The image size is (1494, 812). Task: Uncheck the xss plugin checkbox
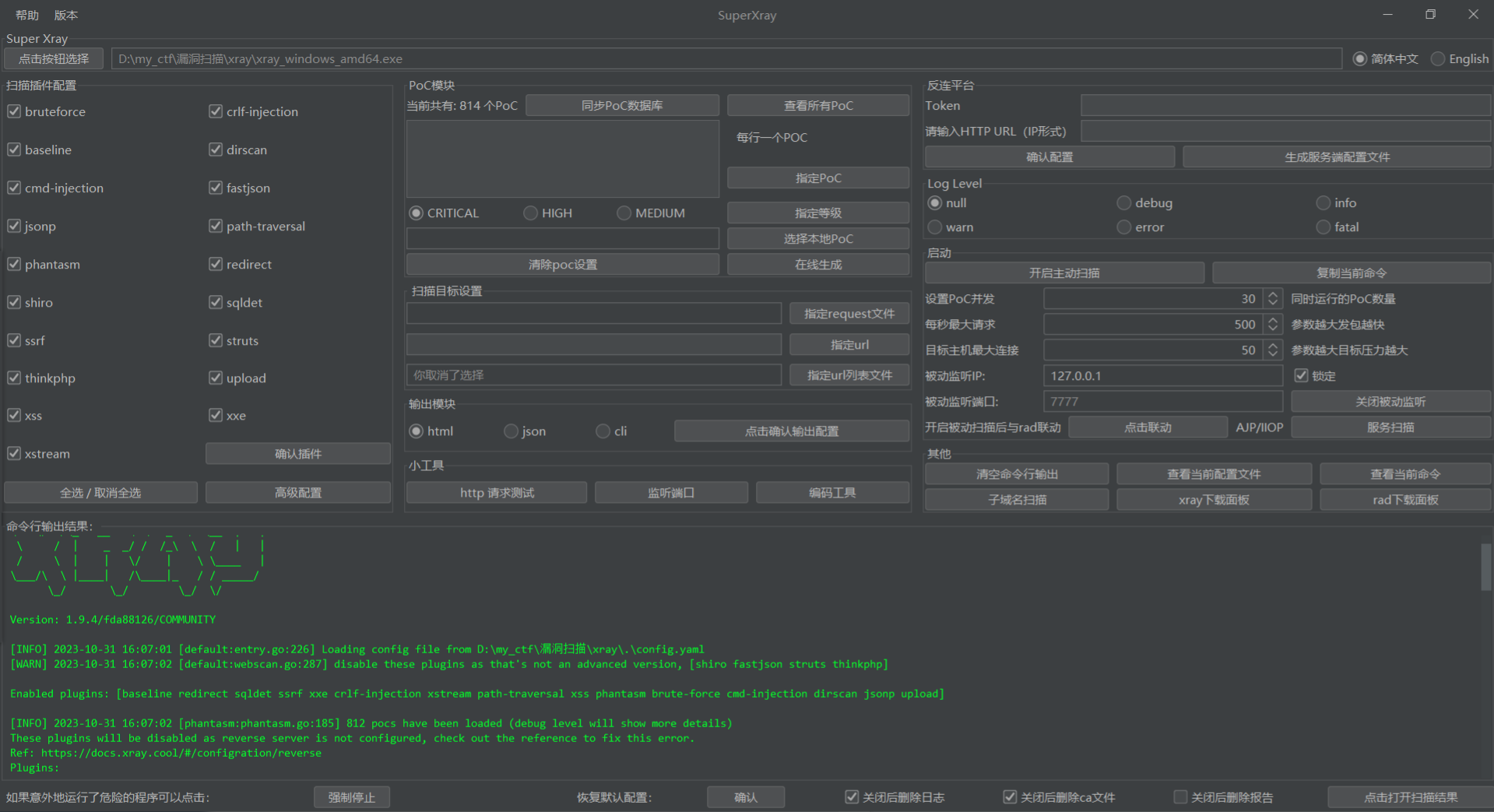(x=14, y=415)
